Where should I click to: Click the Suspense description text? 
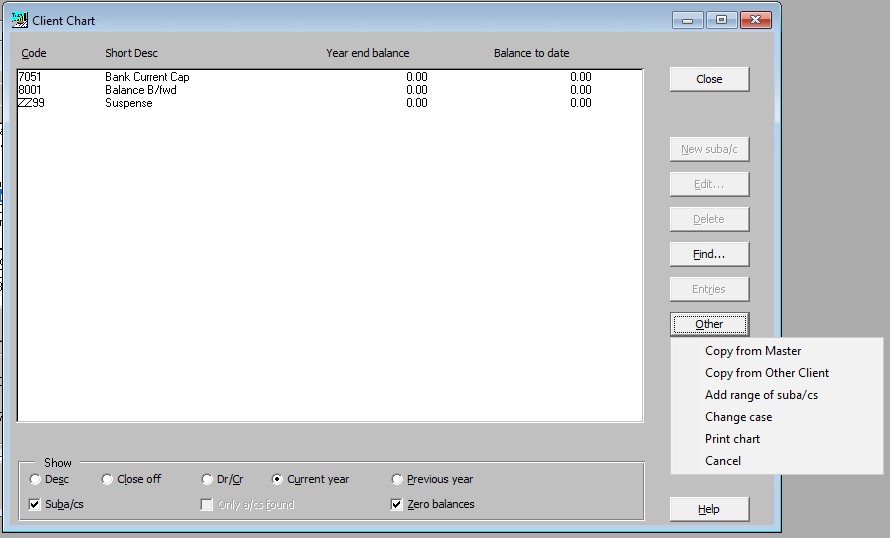tap(129, 103)
